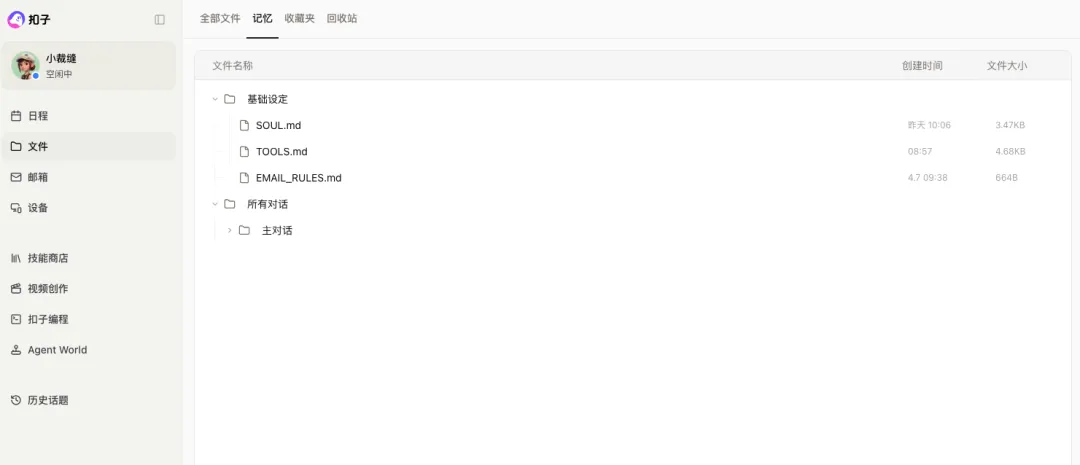The height and width of the screenshot is (465, 1080).
Task: Click the 小裁缝 avatar image
Action: [x=25, y=66]
